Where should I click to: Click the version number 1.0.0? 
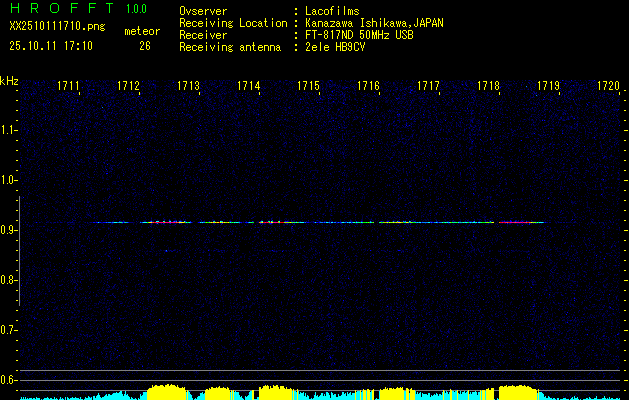click(136, 9)
